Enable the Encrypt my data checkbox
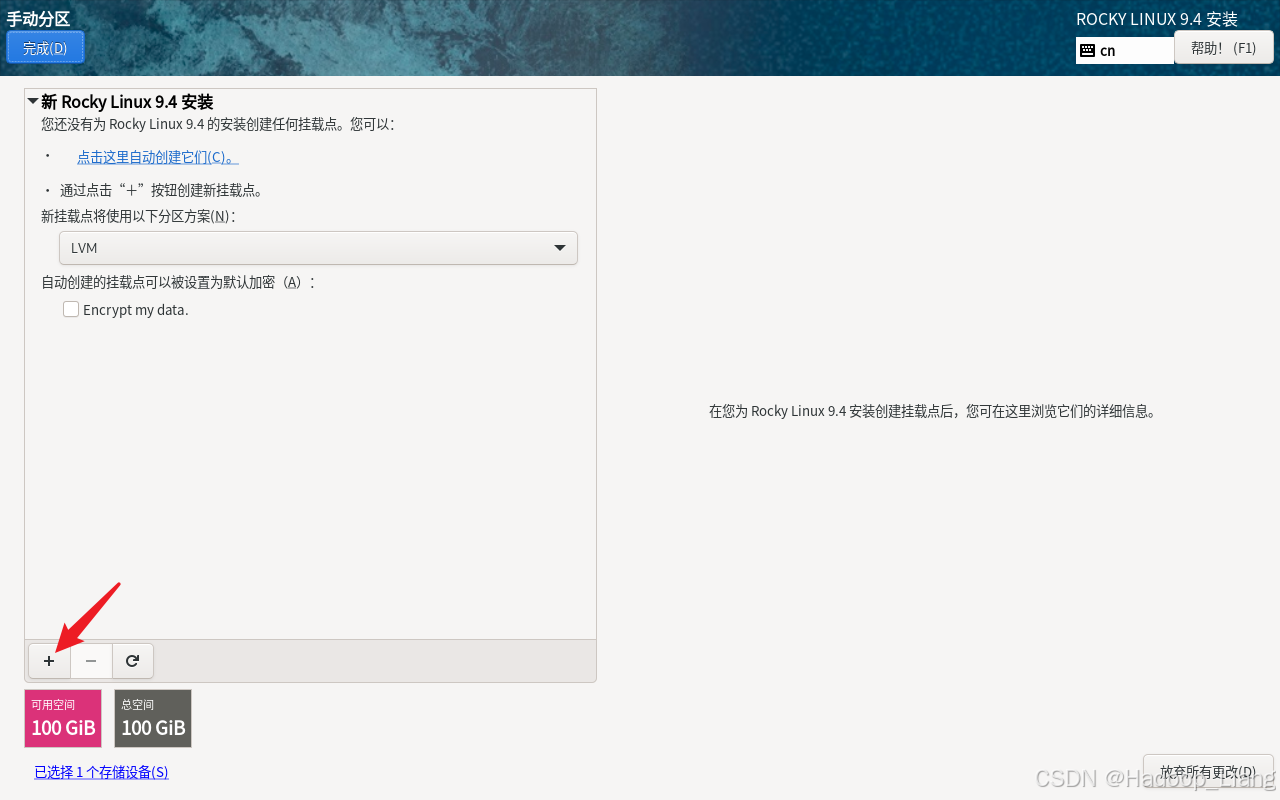Viewport: 1280px width, 800px height. pyautogui.click(x=71, y=310)
